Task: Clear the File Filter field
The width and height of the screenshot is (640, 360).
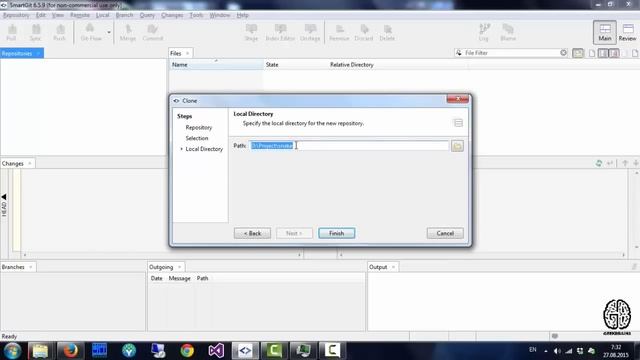Action: [563, 53]
